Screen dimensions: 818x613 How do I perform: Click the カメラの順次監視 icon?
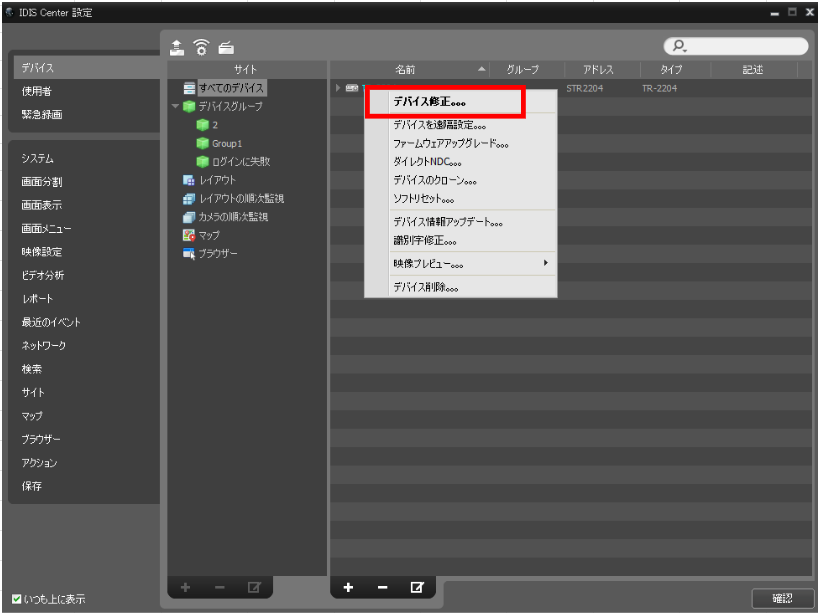[x=189, y=217]
